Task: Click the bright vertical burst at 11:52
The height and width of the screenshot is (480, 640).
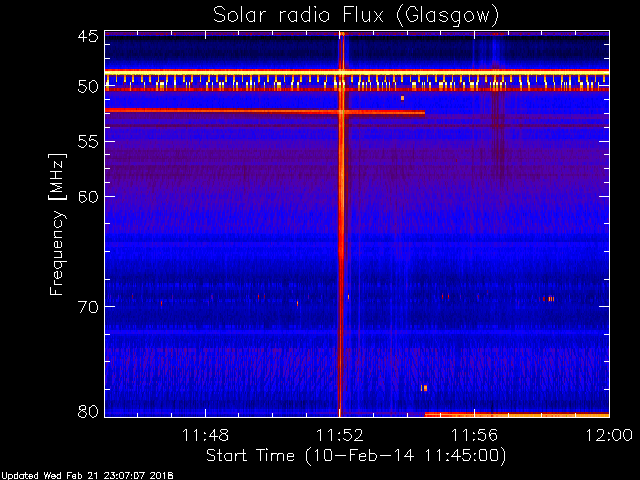Action: coord(341,224)
